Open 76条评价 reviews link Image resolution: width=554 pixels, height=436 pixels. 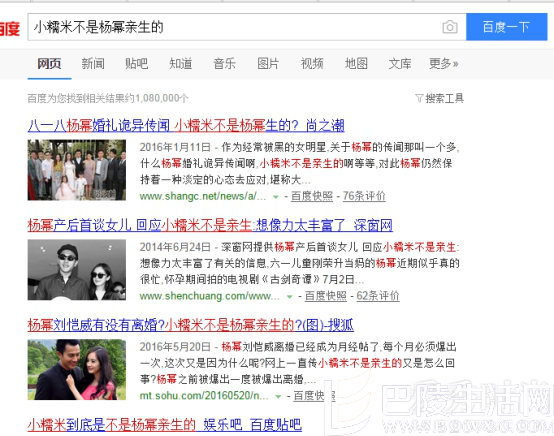364,196
